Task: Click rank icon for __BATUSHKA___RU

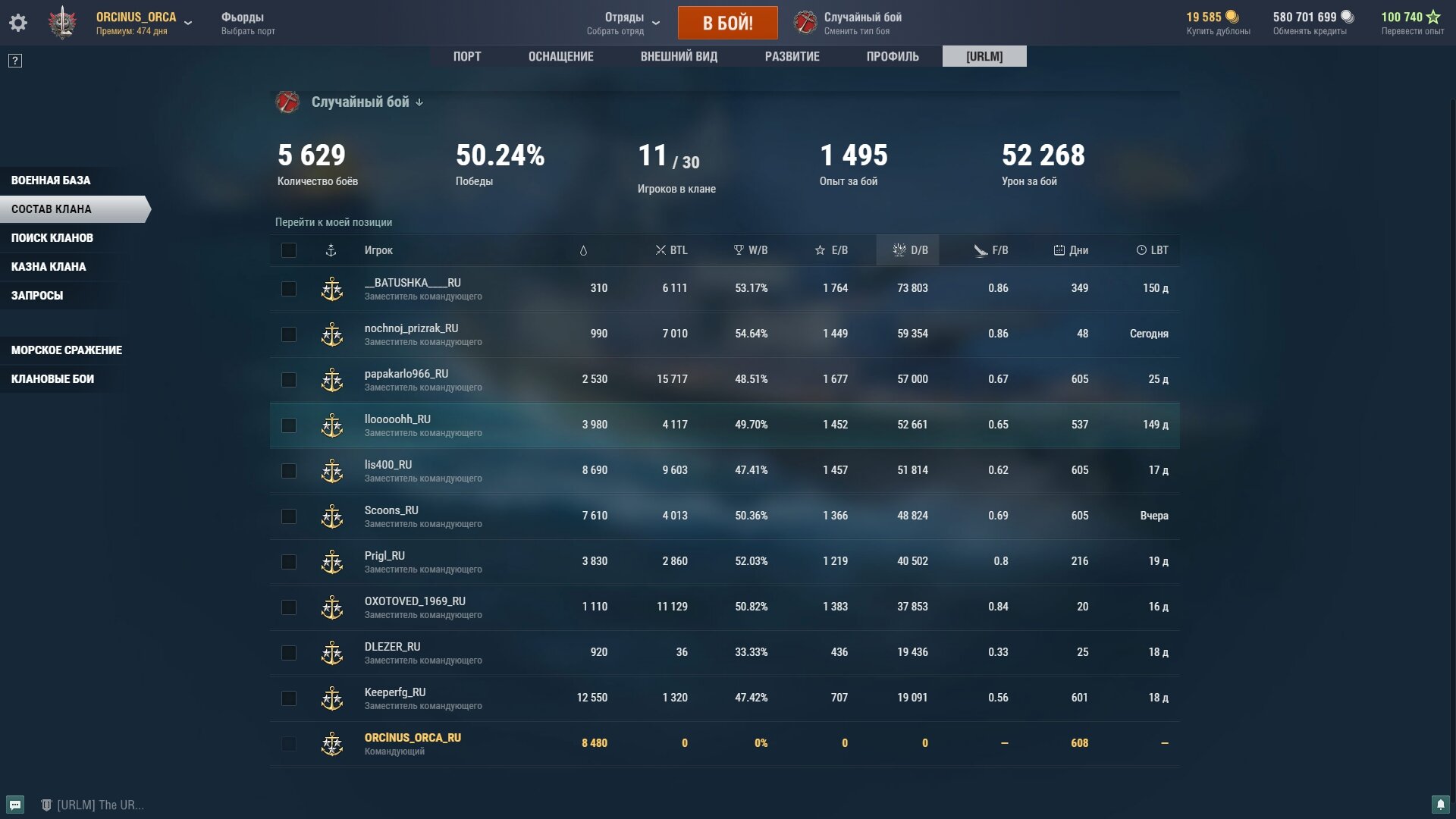Action: point(332,289)
